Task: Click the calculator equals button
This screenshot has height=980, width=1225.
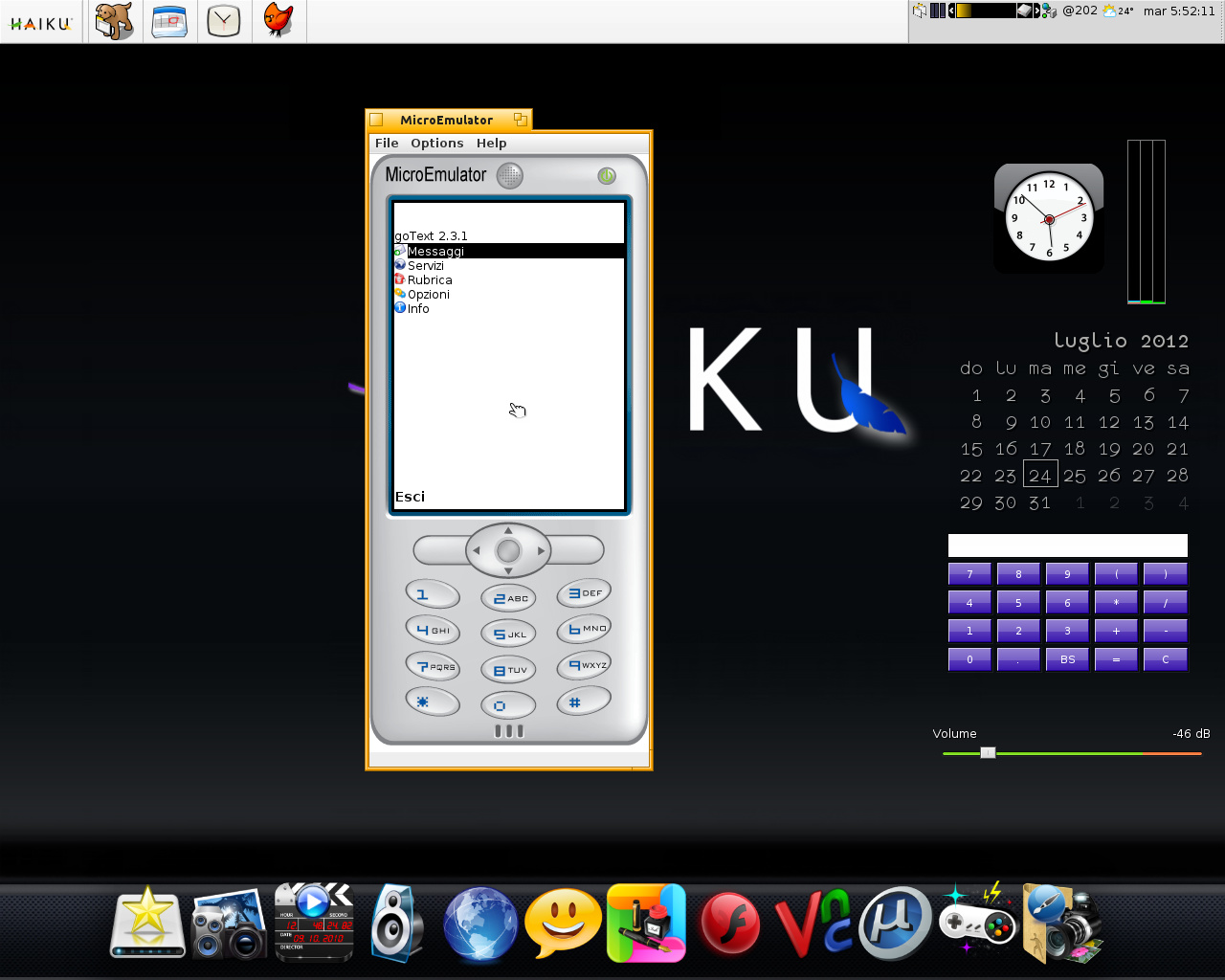Action: (x=1116, y=659)
